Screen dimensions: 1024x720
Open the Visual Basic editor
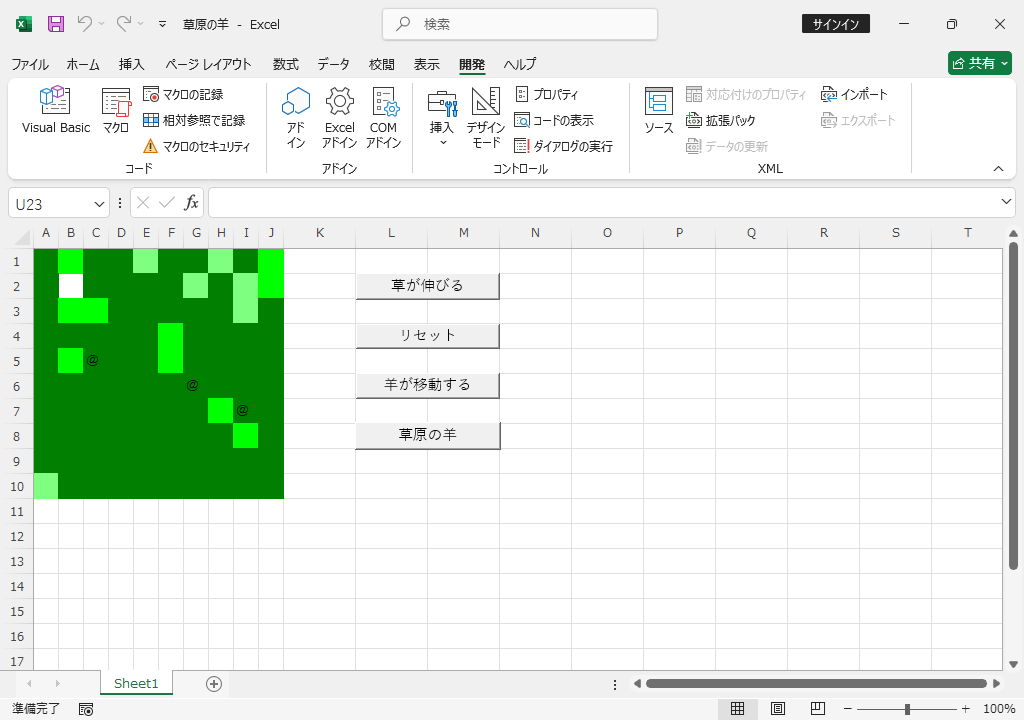(x=56, y=110)
